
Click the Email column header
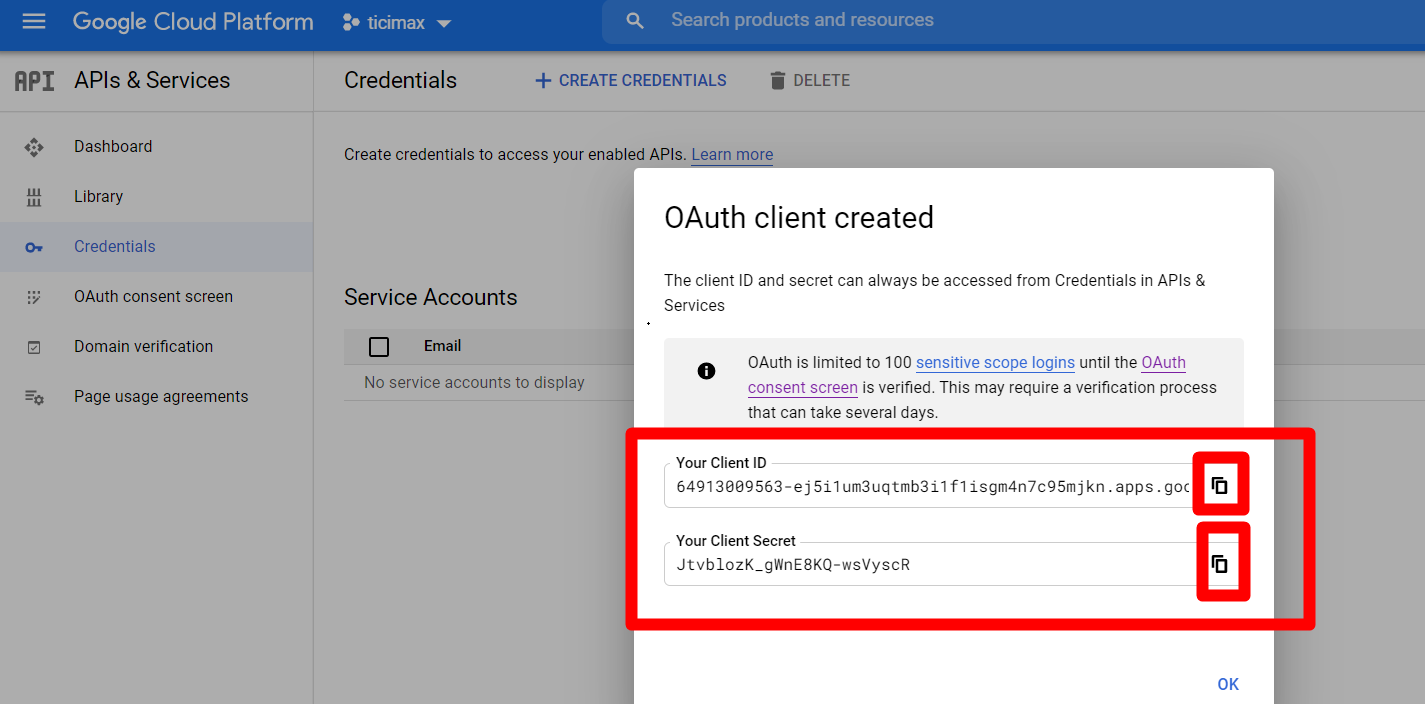[x=442, y=346]
